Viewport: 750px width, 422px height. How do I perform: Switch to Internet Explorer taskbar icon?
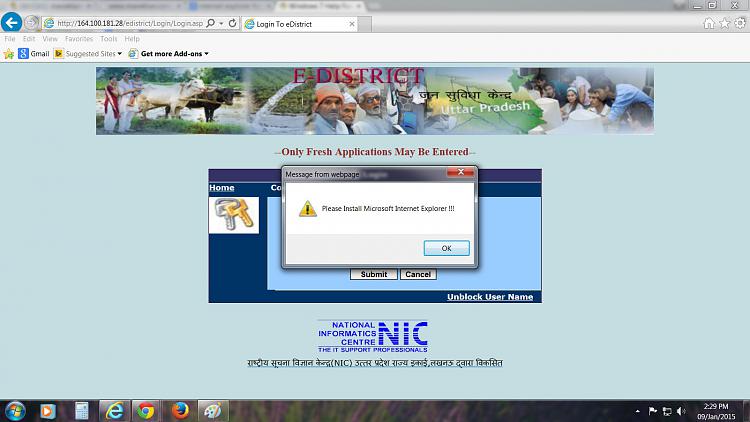click(114, 411)
